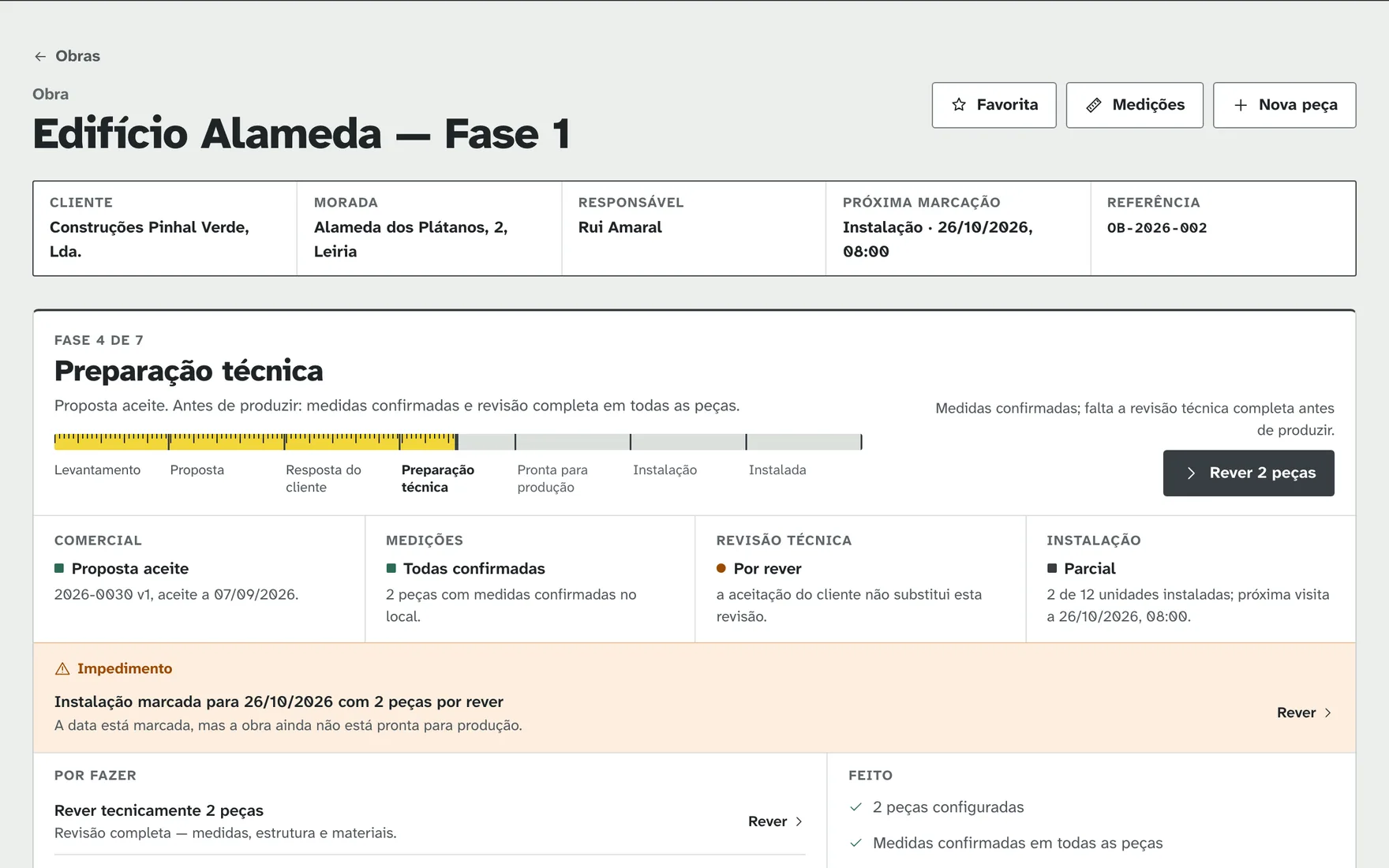Viewport: 1389px width, 868px height.
Task: Select the Preparação técnica stage label
Action: [x=438, y=478]
